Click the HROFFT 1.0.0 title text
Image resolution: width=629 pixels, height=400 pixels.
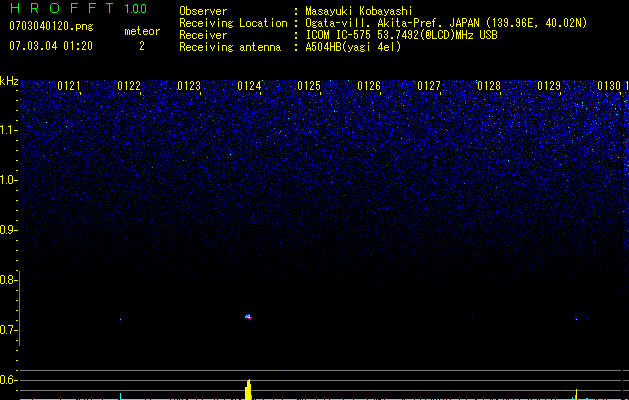pyautogui.click(x=78, y=8)
